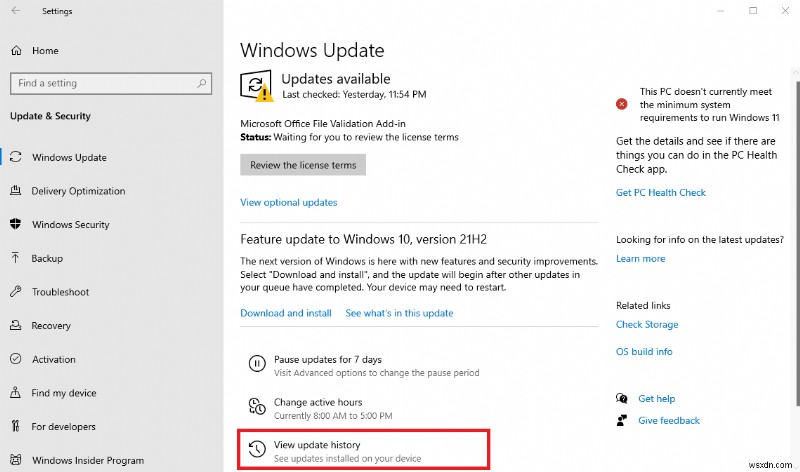Open View update history
This screenshot has height=472, width=800.
pos(317,445)
